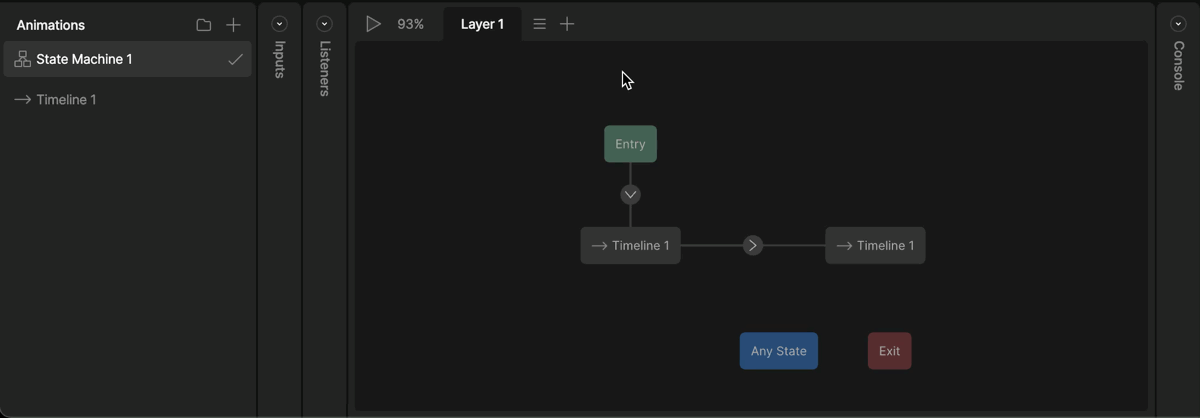Create a new animations folder
The image size is (1200, 418).
coord(204,25)
